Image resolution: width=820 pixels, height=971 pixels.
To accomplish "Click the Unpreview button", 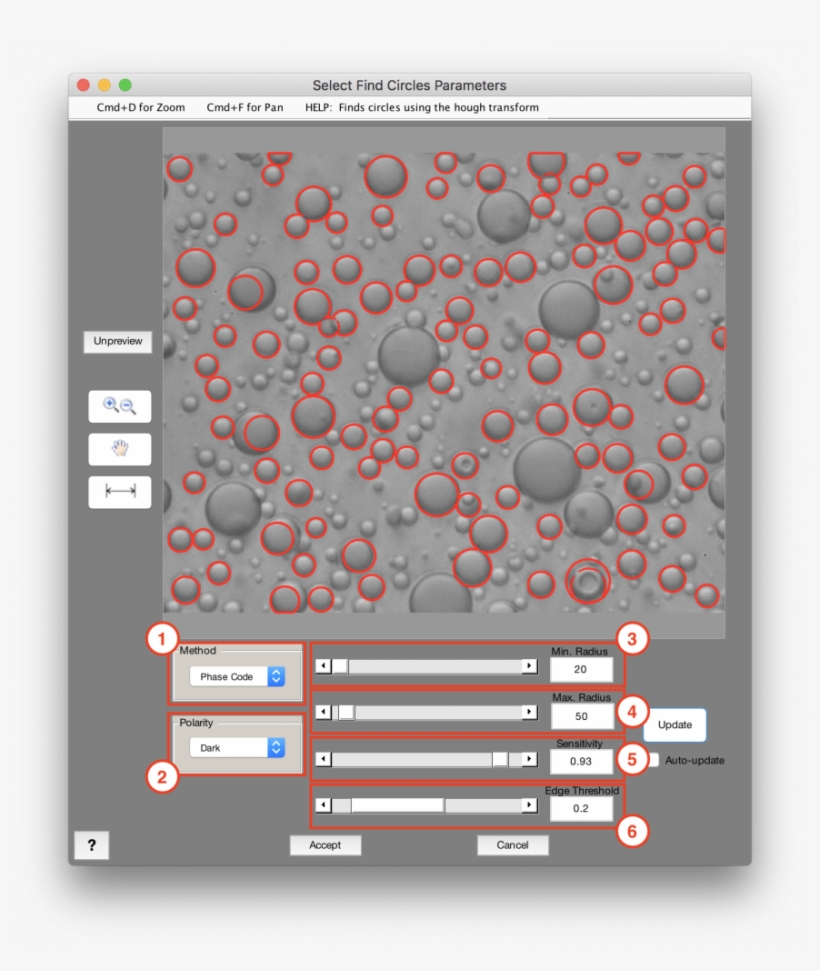I will [117, 342].
